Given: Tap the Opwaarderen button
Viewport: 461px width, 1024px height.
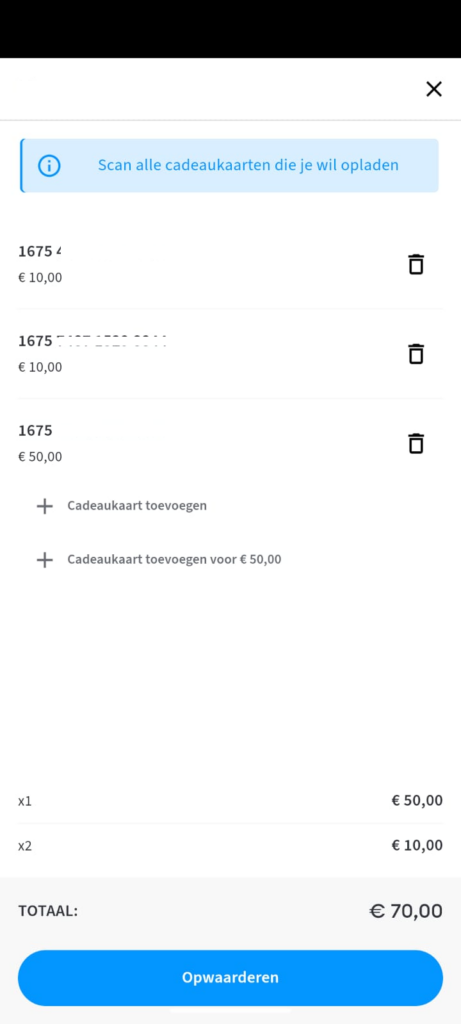Looking at the screenshot, I should tap(230, 978).
